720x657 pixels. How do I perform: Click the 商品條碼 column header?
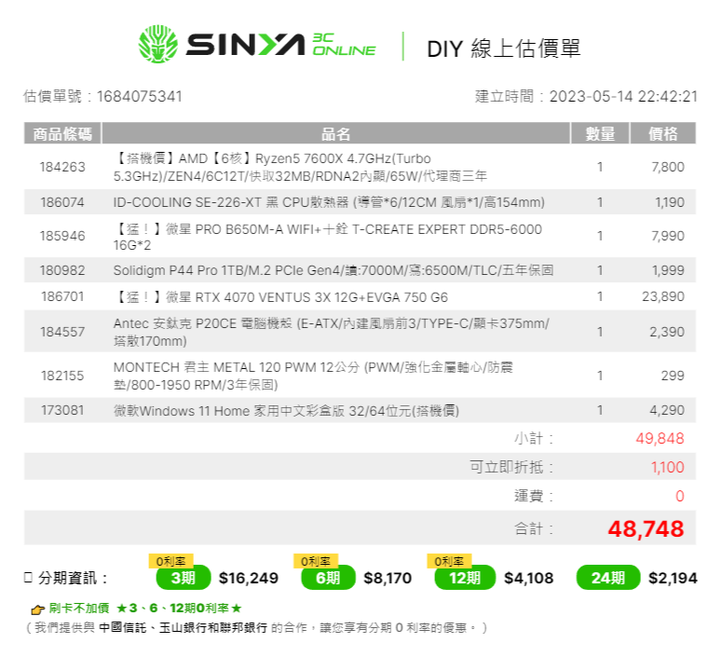(62, 134)
